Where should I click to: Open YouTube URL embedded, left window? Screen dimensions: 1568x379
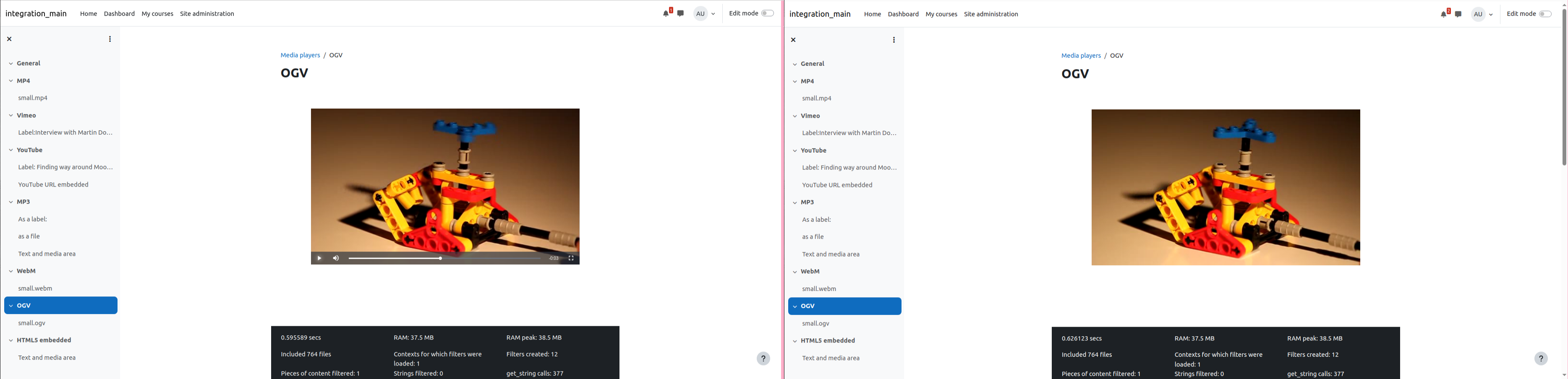coord(53,184)
